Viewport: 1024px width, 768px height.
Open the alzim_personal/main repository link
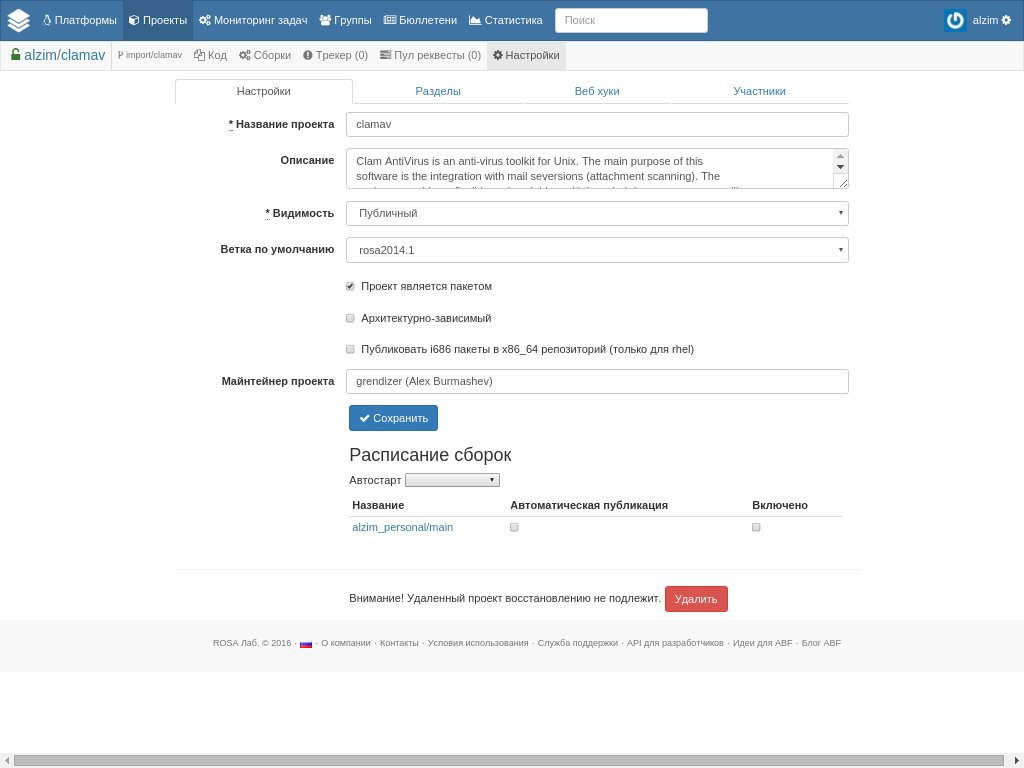[x=402, y=527]
